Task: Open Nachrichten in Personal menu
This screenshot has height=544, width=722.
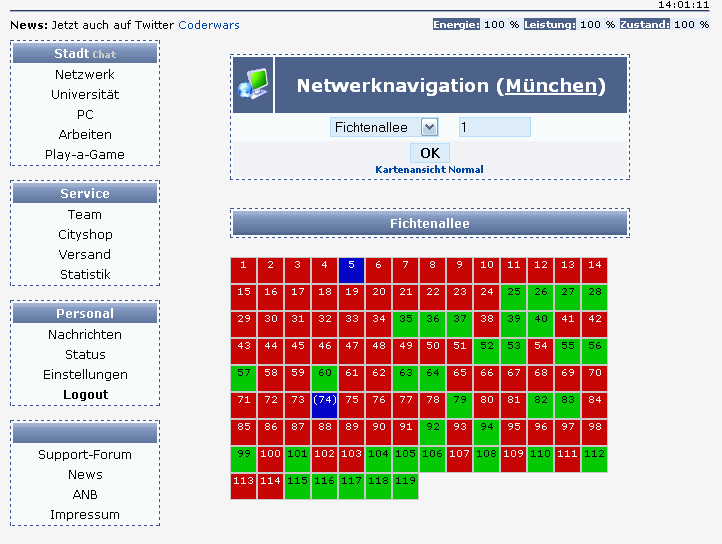Action: [85, 334]
